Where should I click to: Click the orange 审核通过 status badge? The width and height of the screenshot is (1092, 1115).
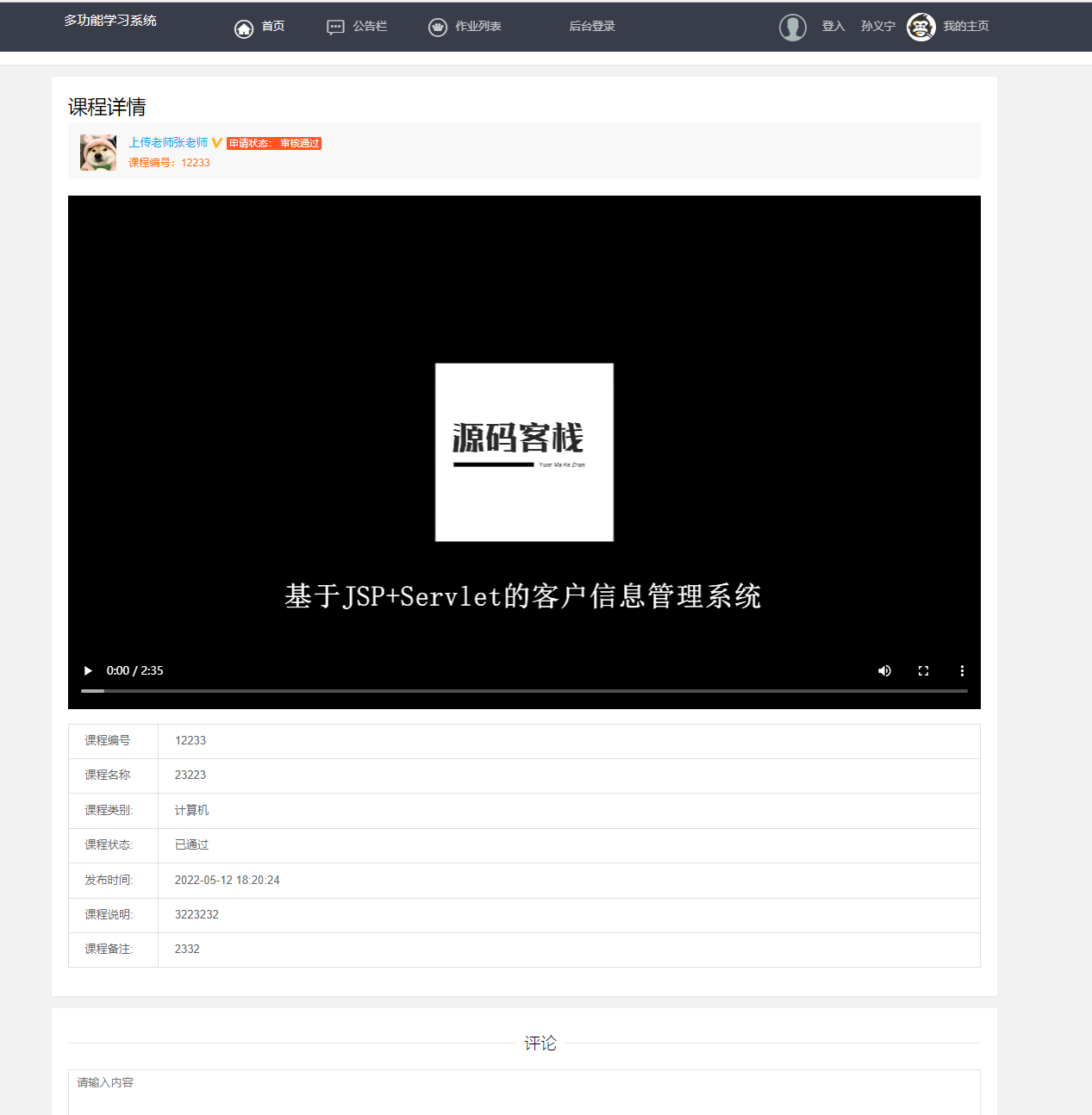tap(274, 144)
